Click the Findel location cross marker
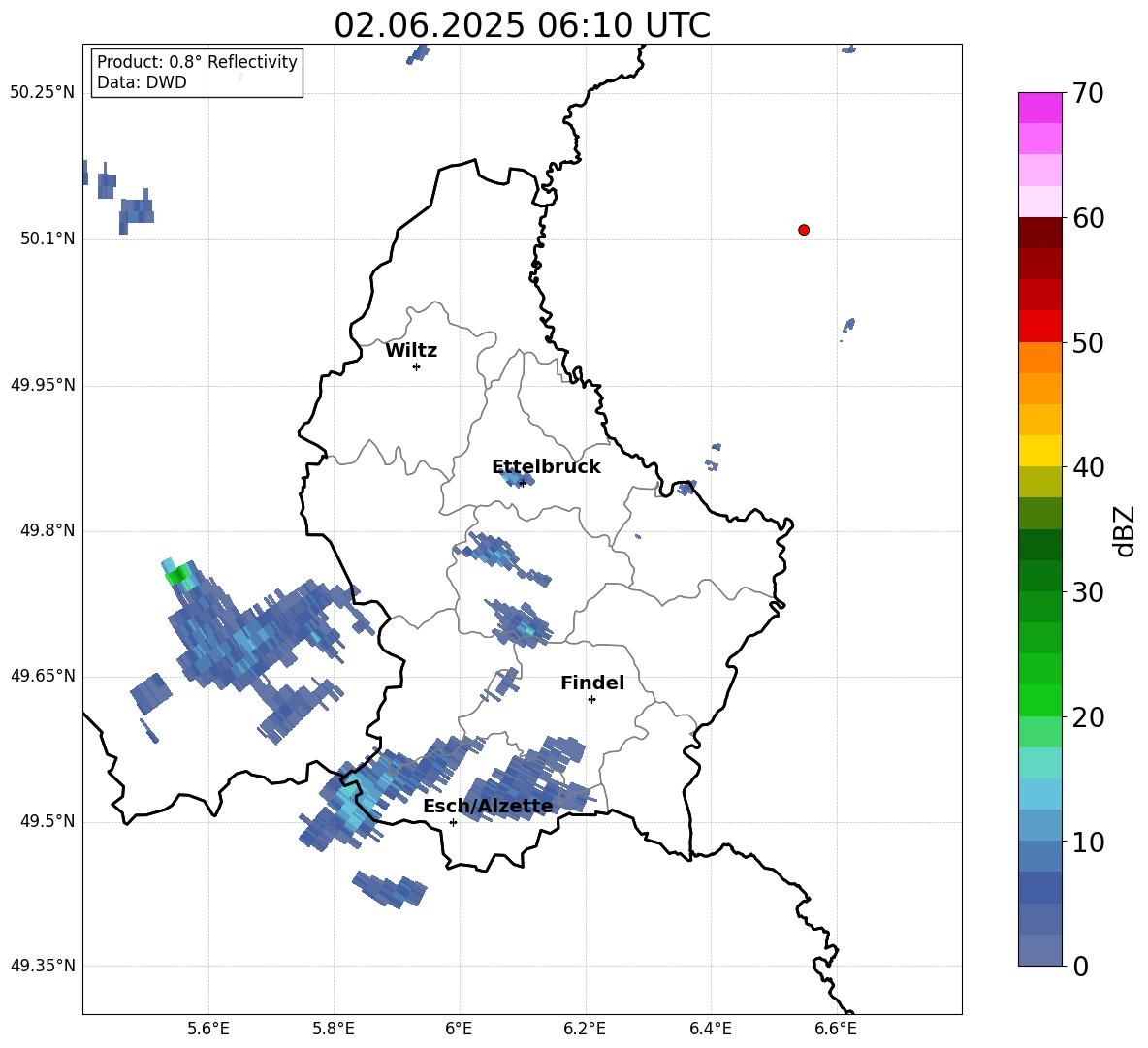 coord(591,700)
